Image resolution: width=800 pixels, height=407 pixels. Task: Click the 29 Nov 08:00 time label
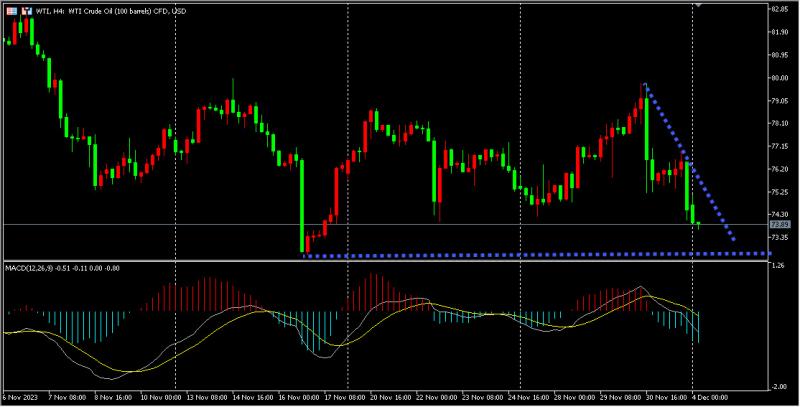620,397
